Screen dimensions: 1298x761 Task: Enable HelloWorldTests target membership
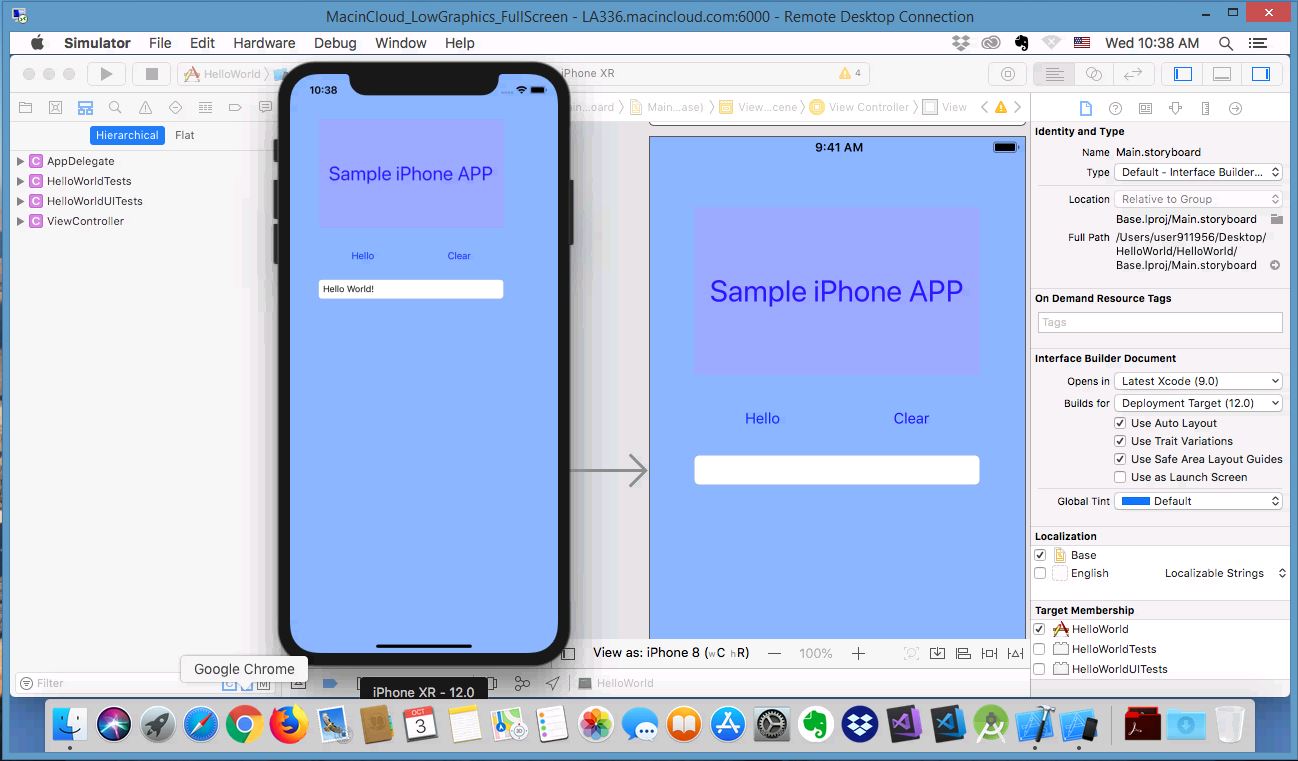[x=1040, y=648]
